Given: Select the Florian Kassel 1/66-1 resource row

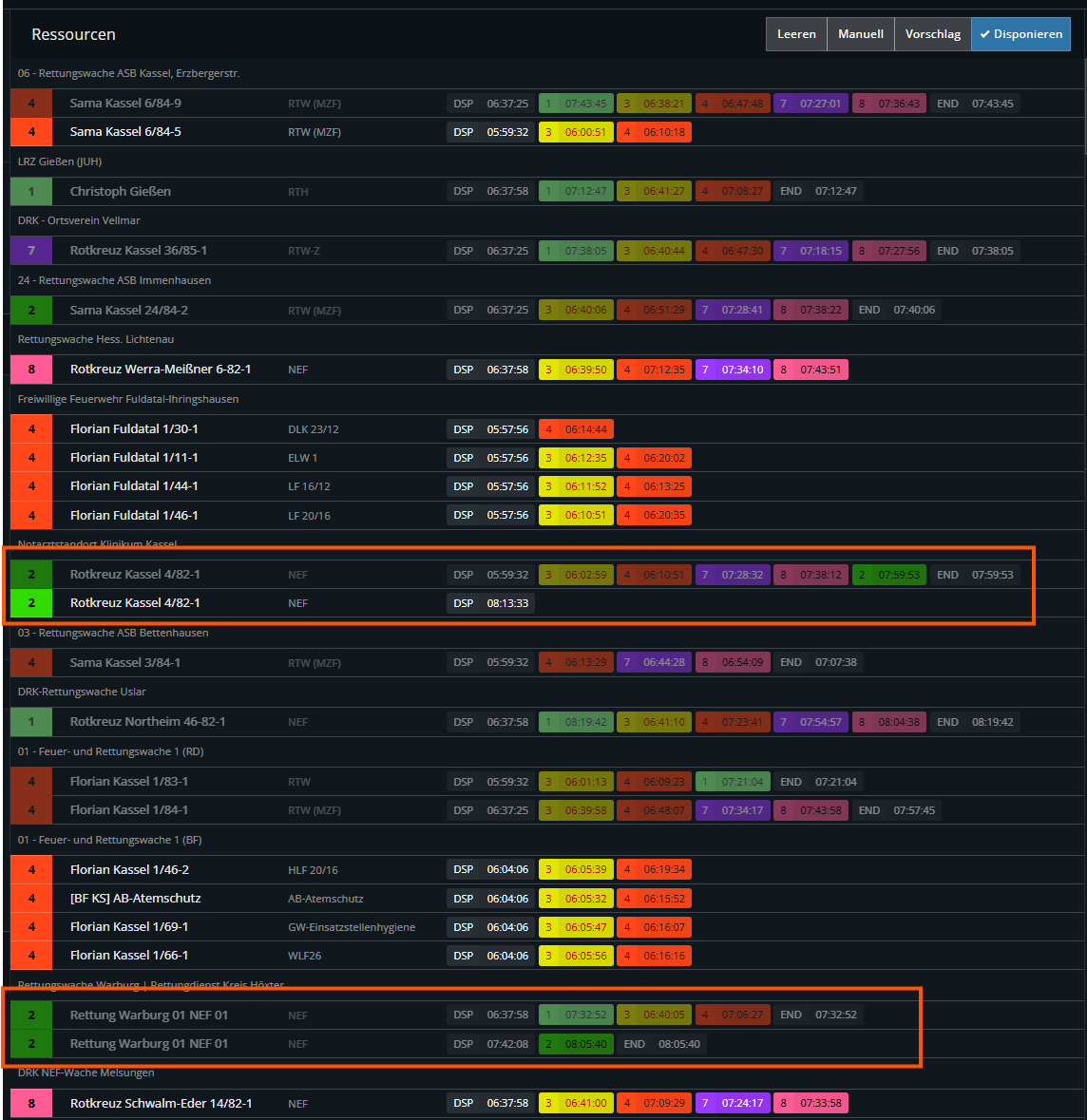Looking at the screenshot, I should 129,956.
